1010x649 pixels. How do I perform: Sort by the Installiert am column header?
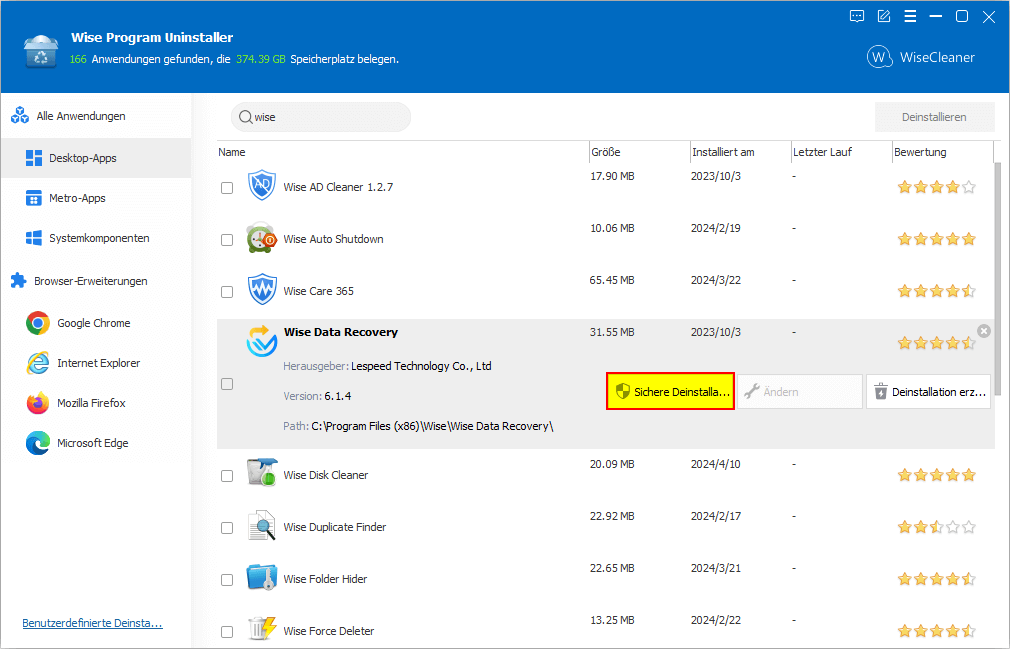click(741, 152)
